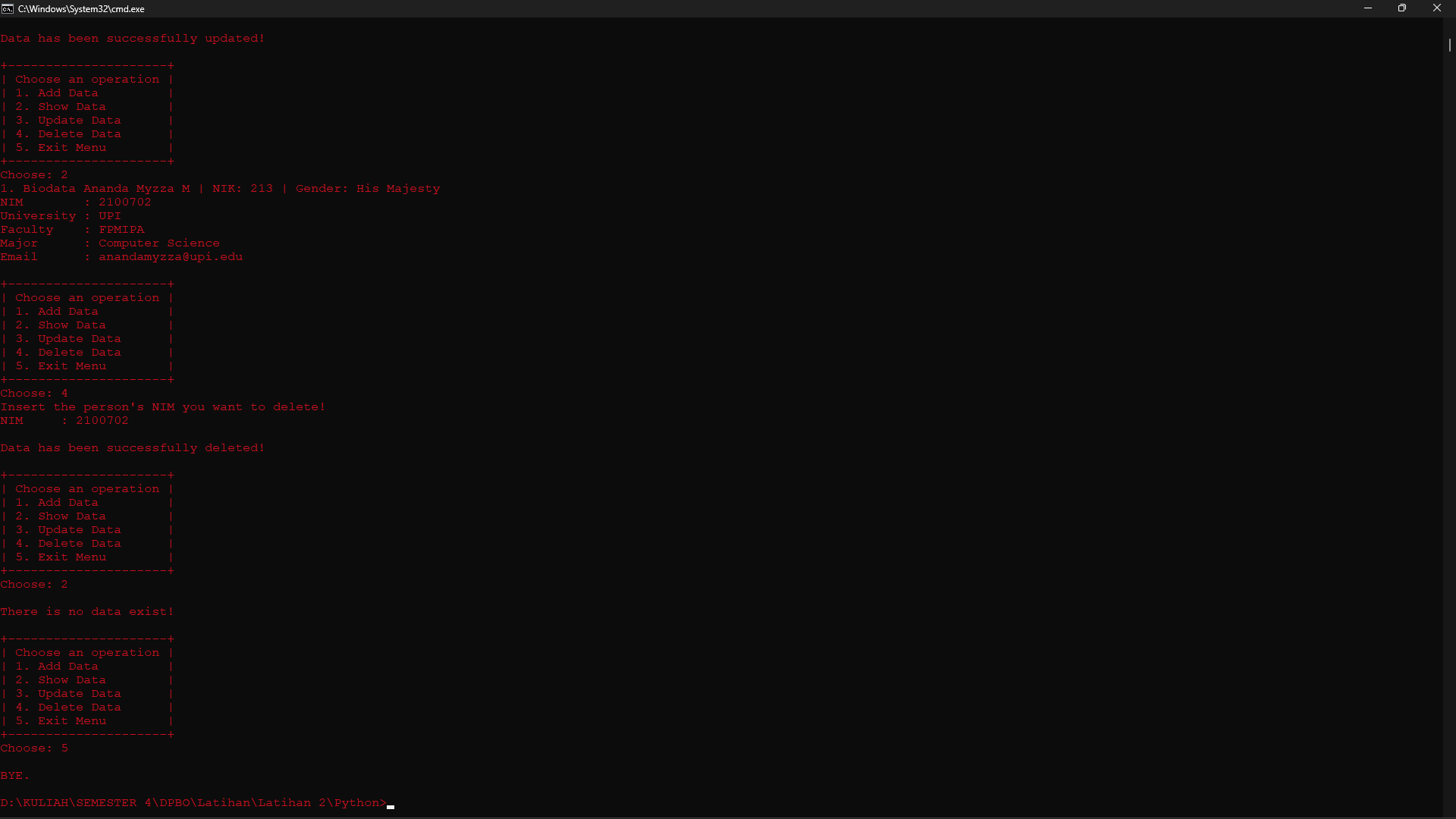Select the '2. Show Data' menu entry
Viewport: 1456px width, 819px height.
pos(61,106)
